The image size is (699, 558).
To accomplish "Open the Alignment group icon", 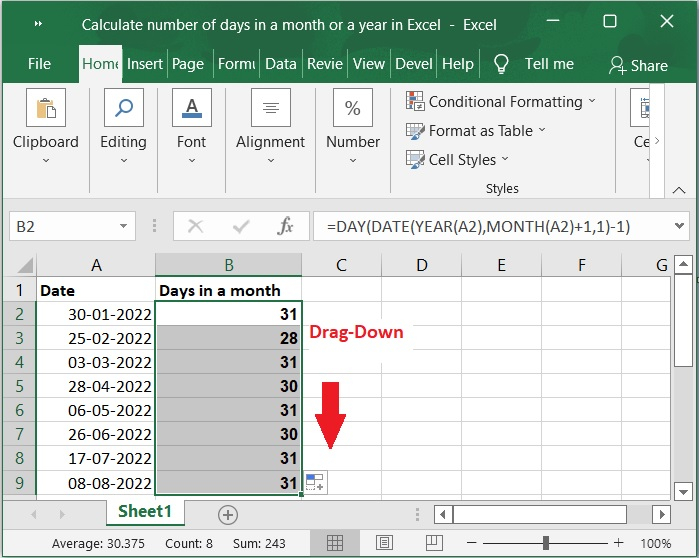I will [270, 108].
